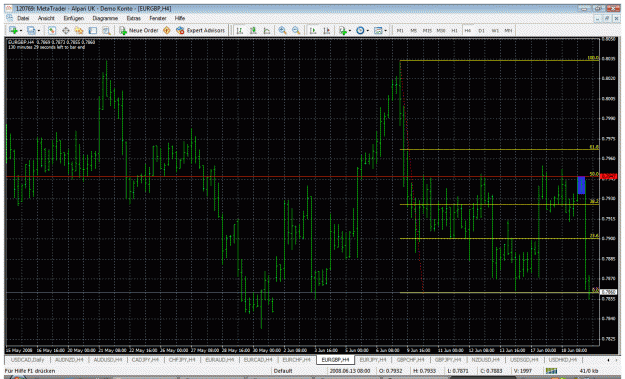This screenshot has width=625, height=379.
Task: Switch chart to bar chart icon
Action: point(240,30)
